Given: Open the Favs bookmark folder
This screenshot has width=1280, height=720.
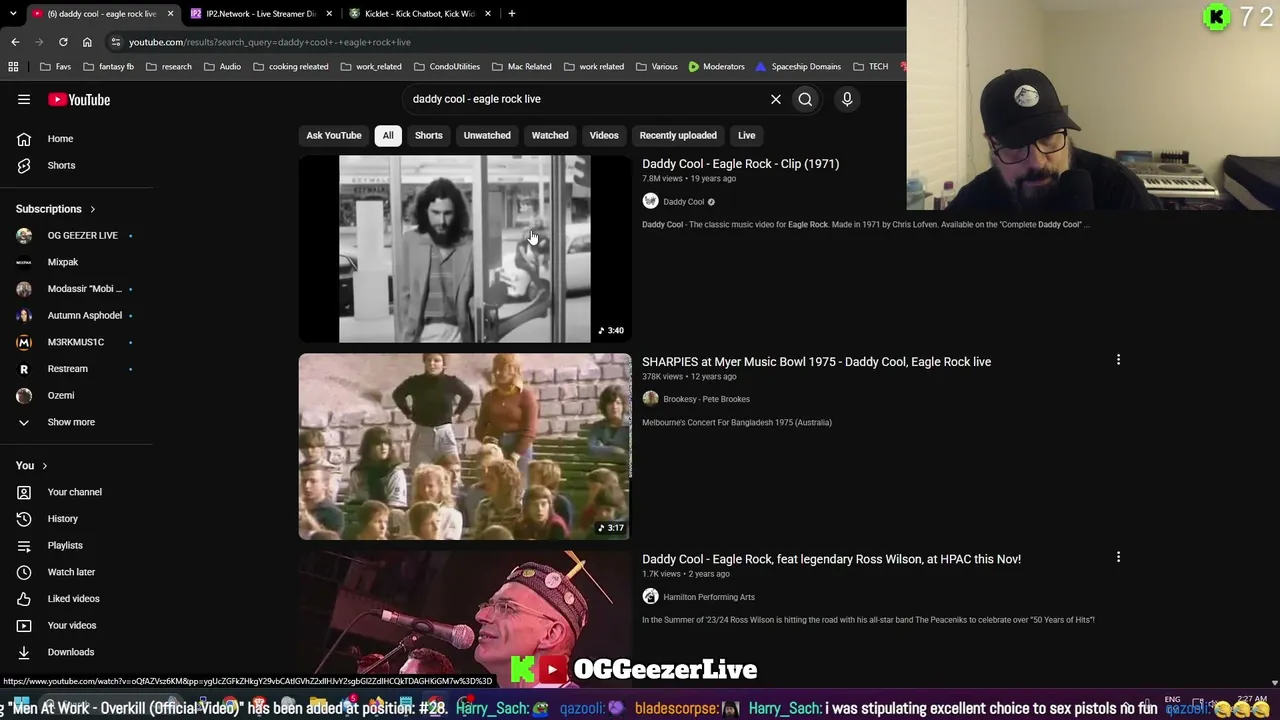Looking at the screenshot, I should [x=55, y=67].
